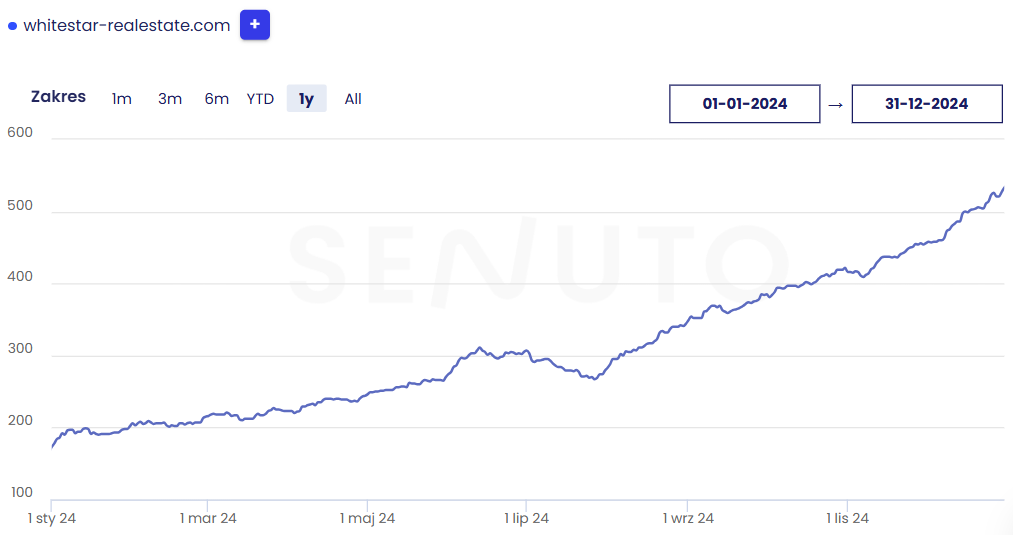Click the 1 lip 24 axis marker

527,518
